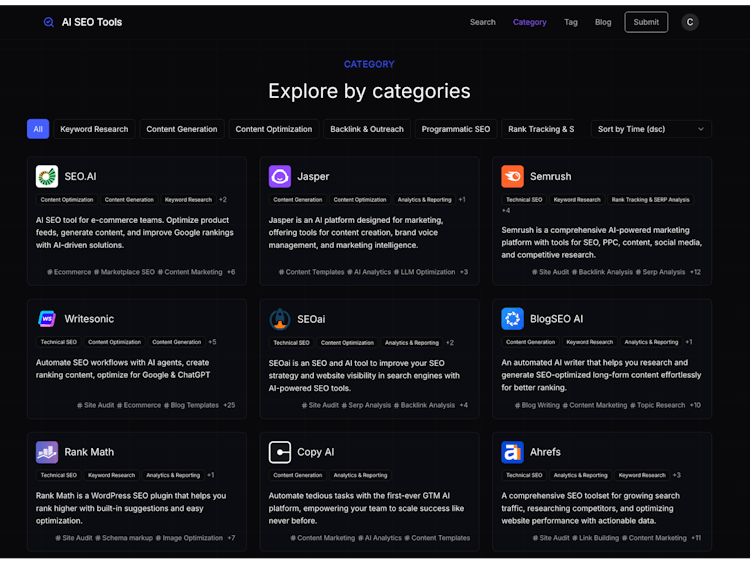
Task: Click Content Optimization badge on SEO.AI card
Action: coord(67,199)
